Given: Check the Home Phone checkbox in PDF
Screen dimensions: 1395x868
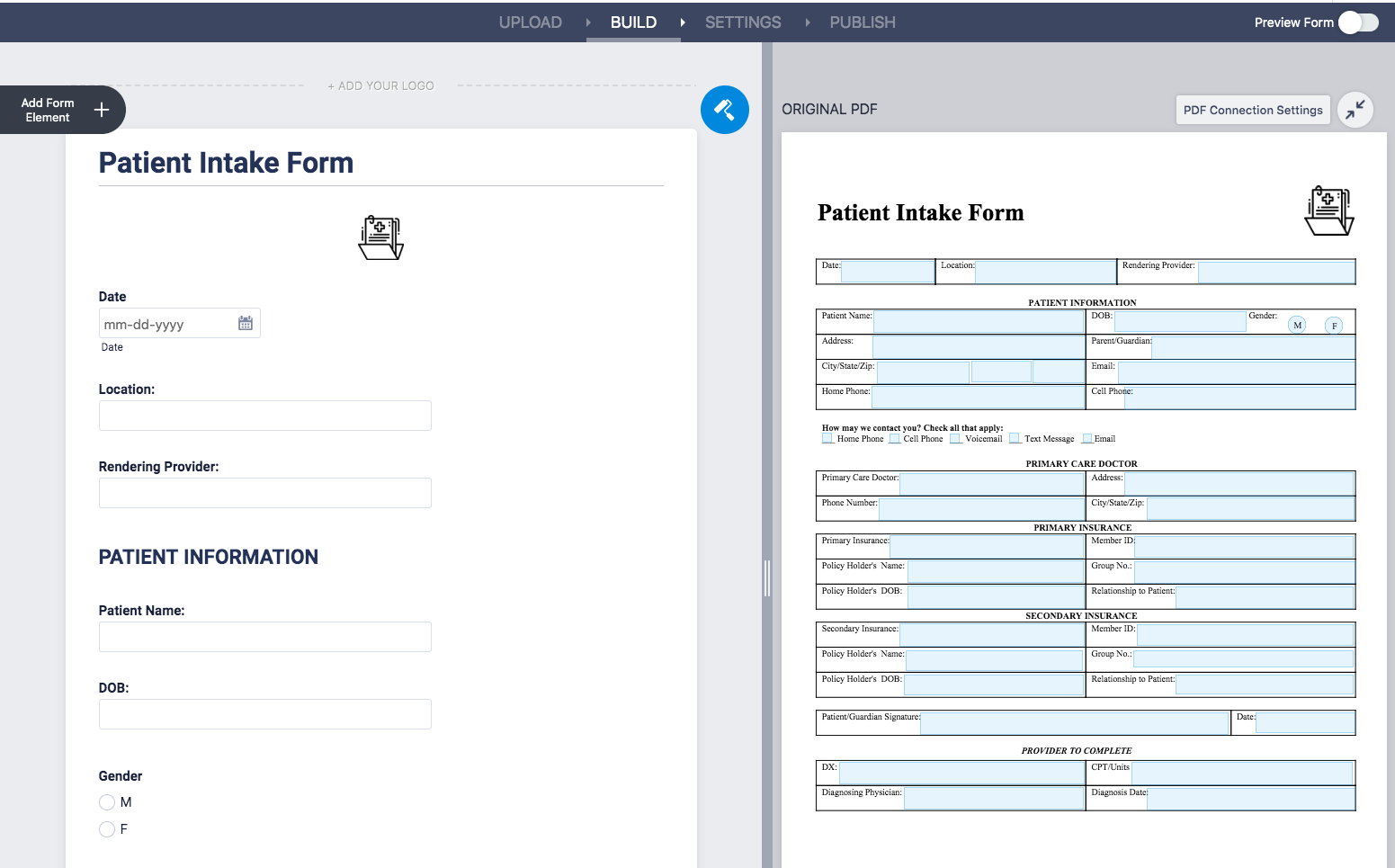Looking at the screenshot, I should coord(827,439).
